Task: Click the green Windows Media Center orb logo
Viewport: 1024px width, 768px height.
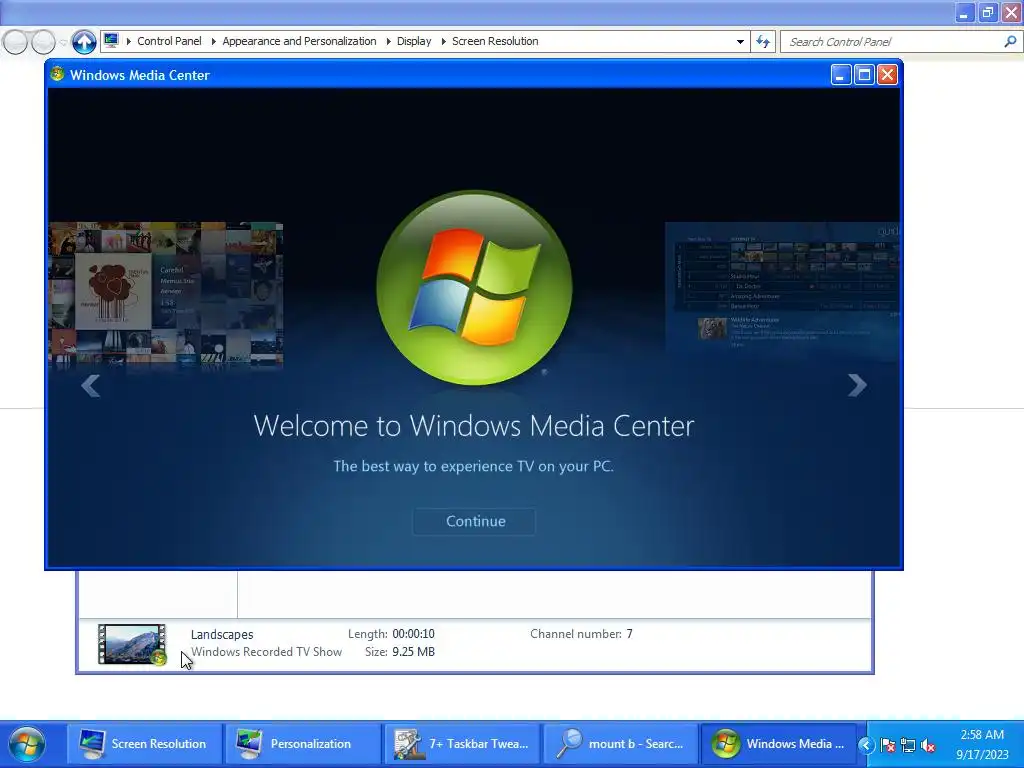Action: tap(474, 287)
